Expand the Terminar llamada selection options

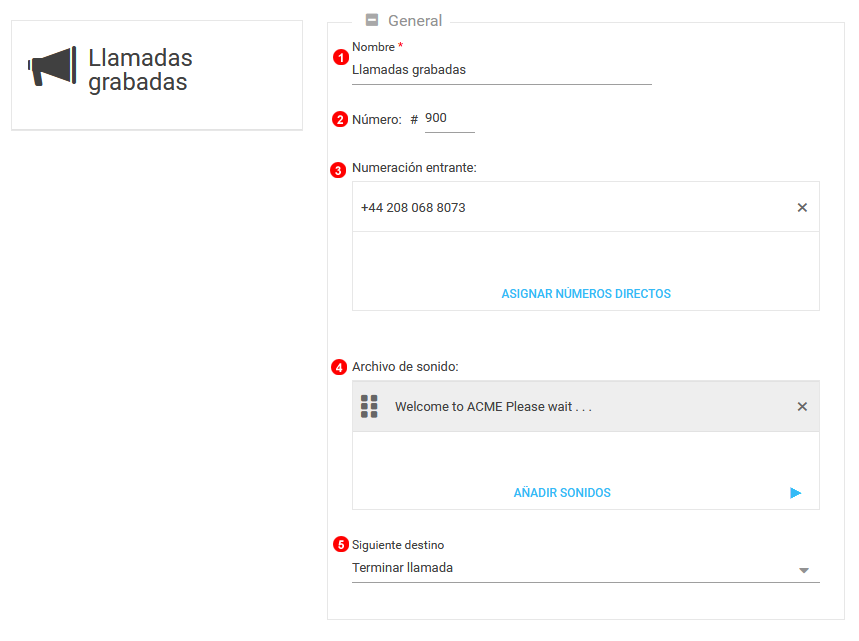click(x=805, y=568)
